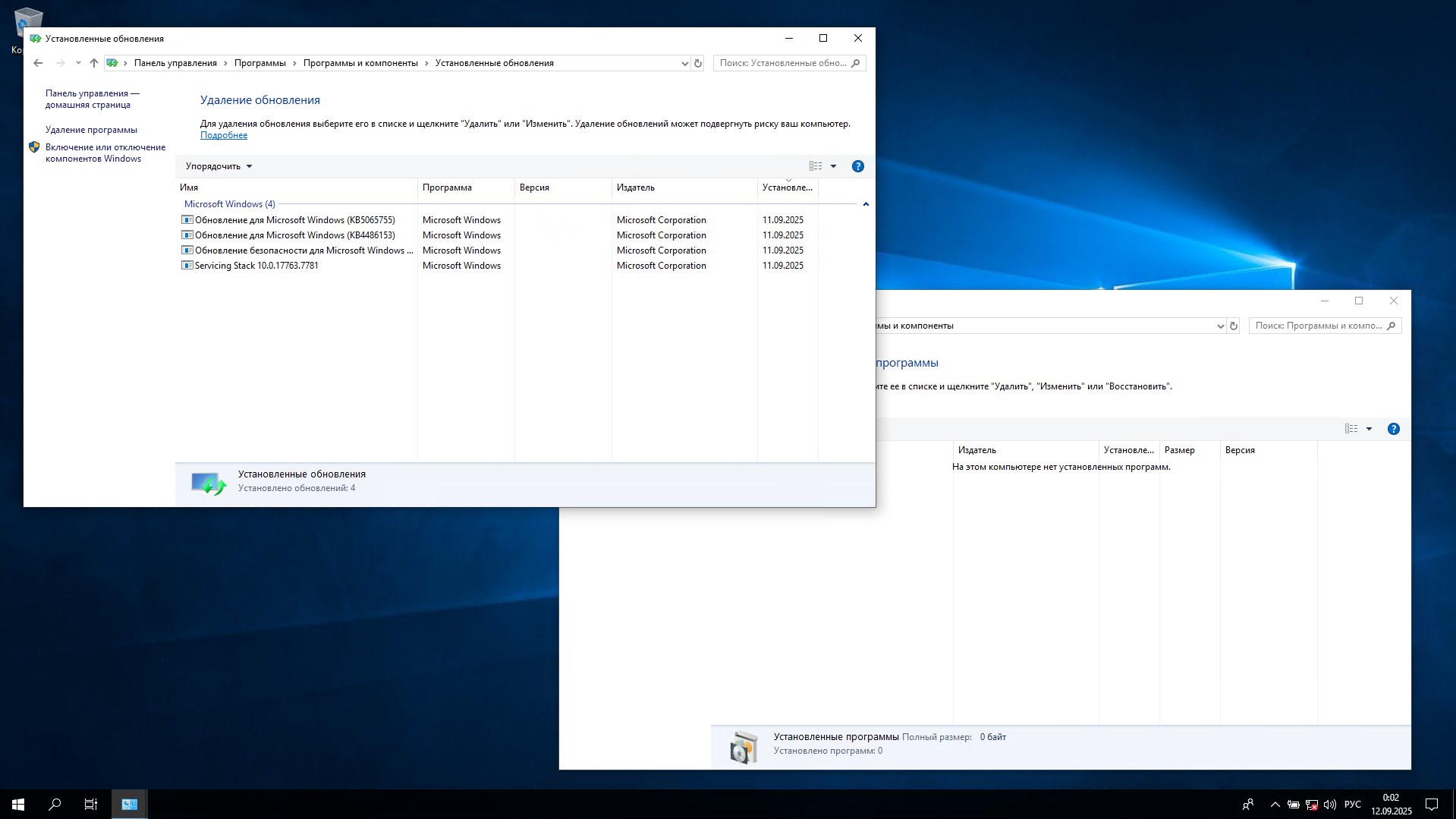This screenshot has width=1456, height=819.
Task: Open taskbar clock showing 0:02
Action: [1392, 805]
